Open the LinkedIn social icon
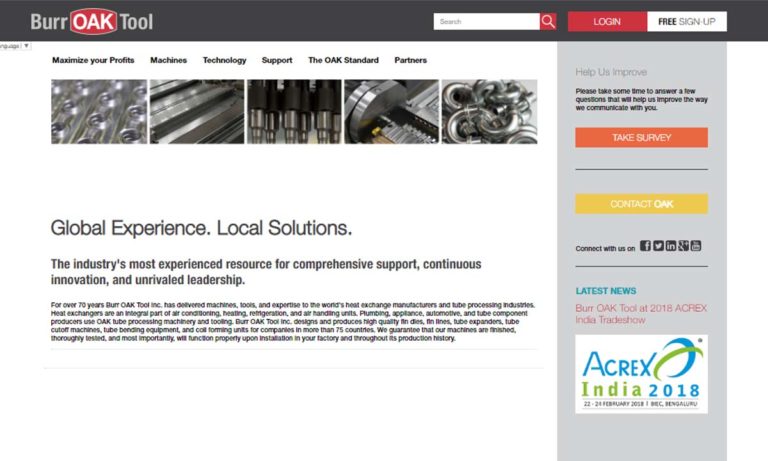Image resolution: width=768 pixels, height=461 pixels. pos(671,245)
